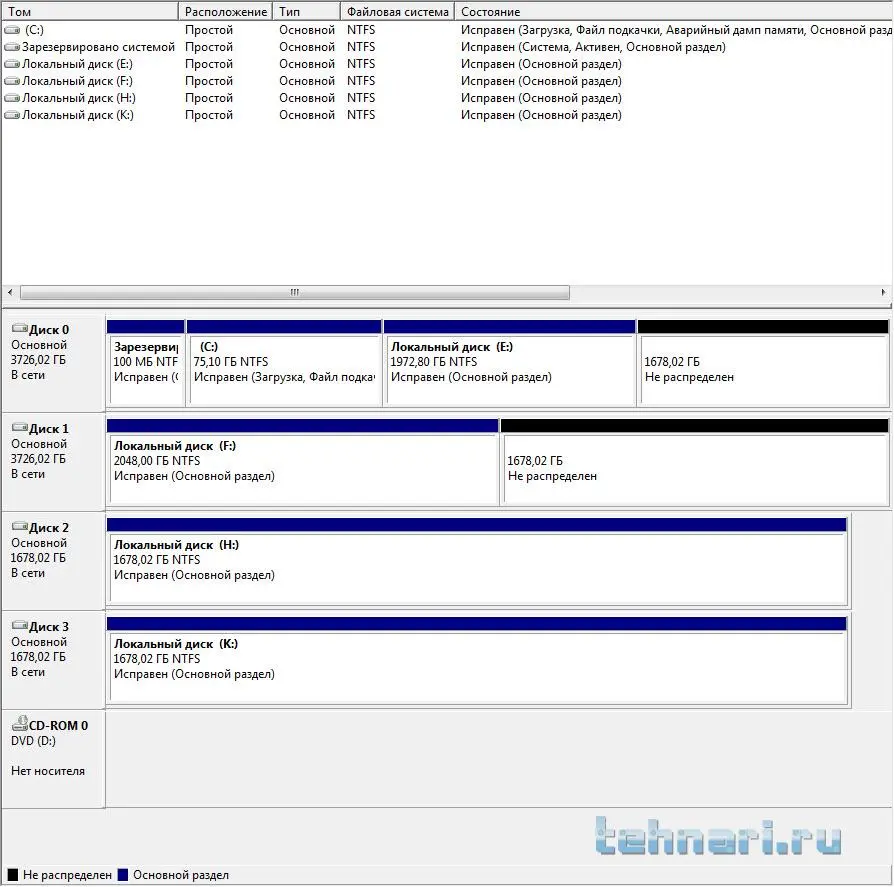This screenshot has height=887, width=894.
Task: Sort by Файловая система column header
Action: click(x=397, y=11)
